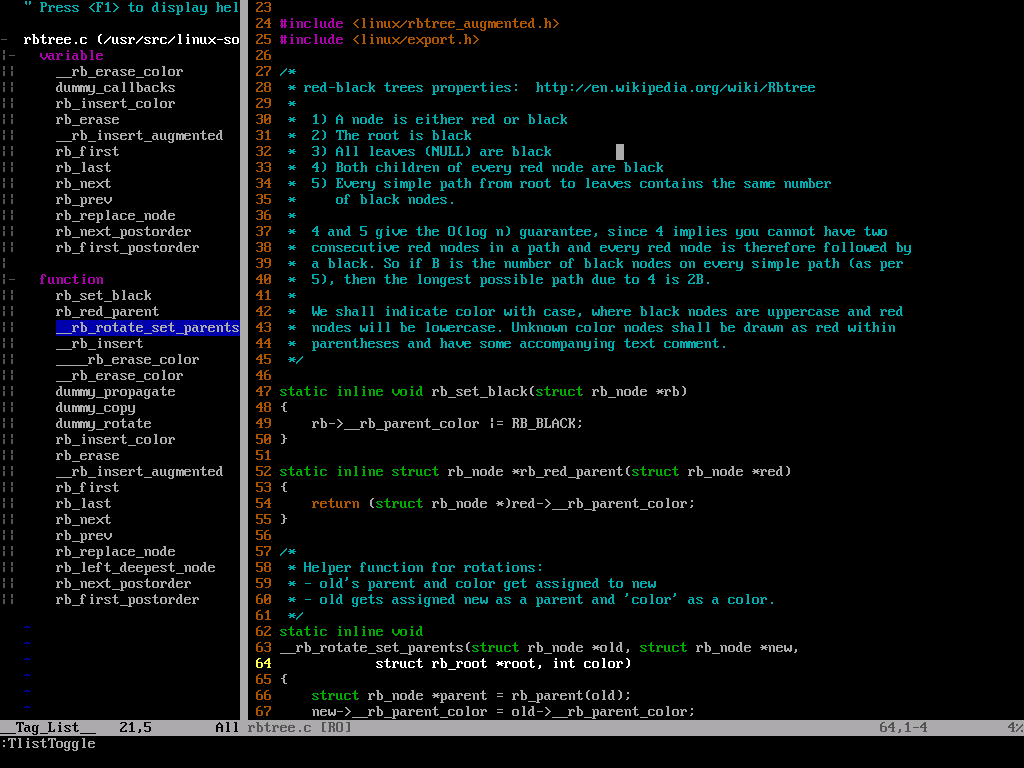Click the 'The root is black' comment line
This screenshot has width=1024, height=768.
404,136
